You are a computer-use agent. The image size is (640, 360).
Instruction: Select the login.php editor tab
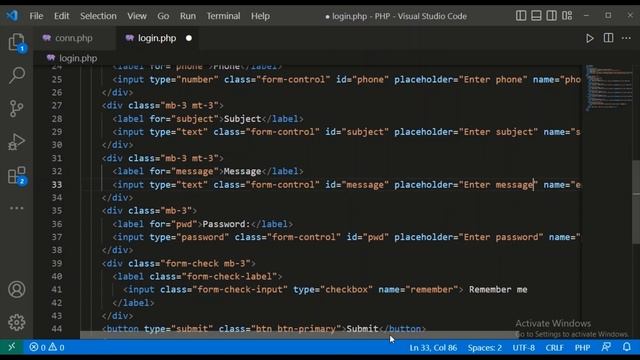(157, 38)
